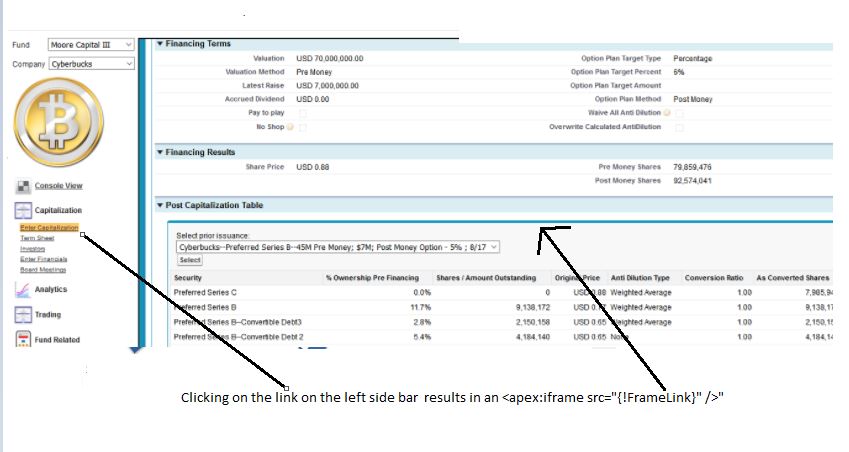Click the Anti Dilution Type column header
Image resolution: width=849 pixels, height=452 pixels.
click(x=641, y=278)
